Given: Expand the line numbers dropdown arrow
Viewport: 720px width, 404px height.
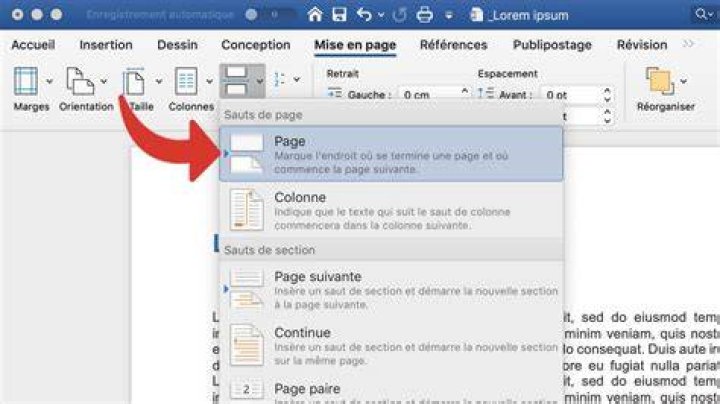Looking at the screenshot, I should click(297, 79).
